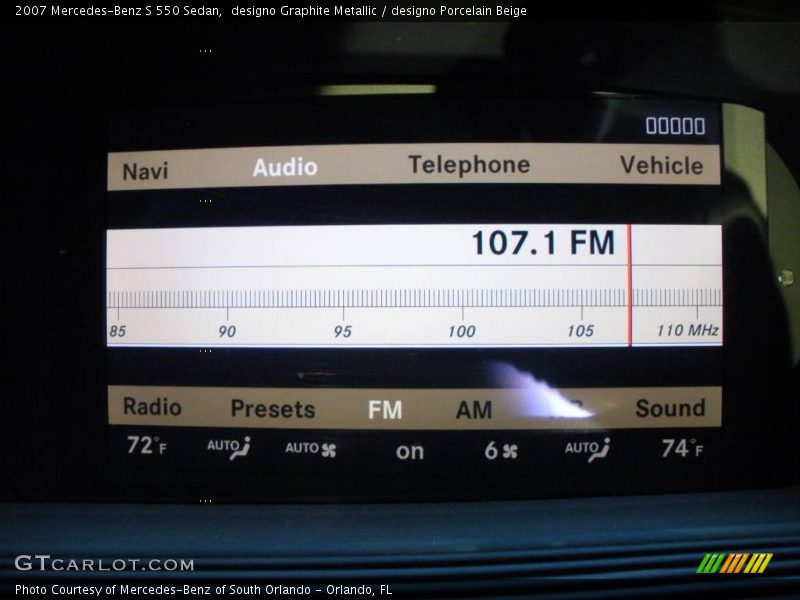Toggle right AUTO seat airflow distribution icon
The height and width of the screenshot is (600, 800).
click(587, 449)
